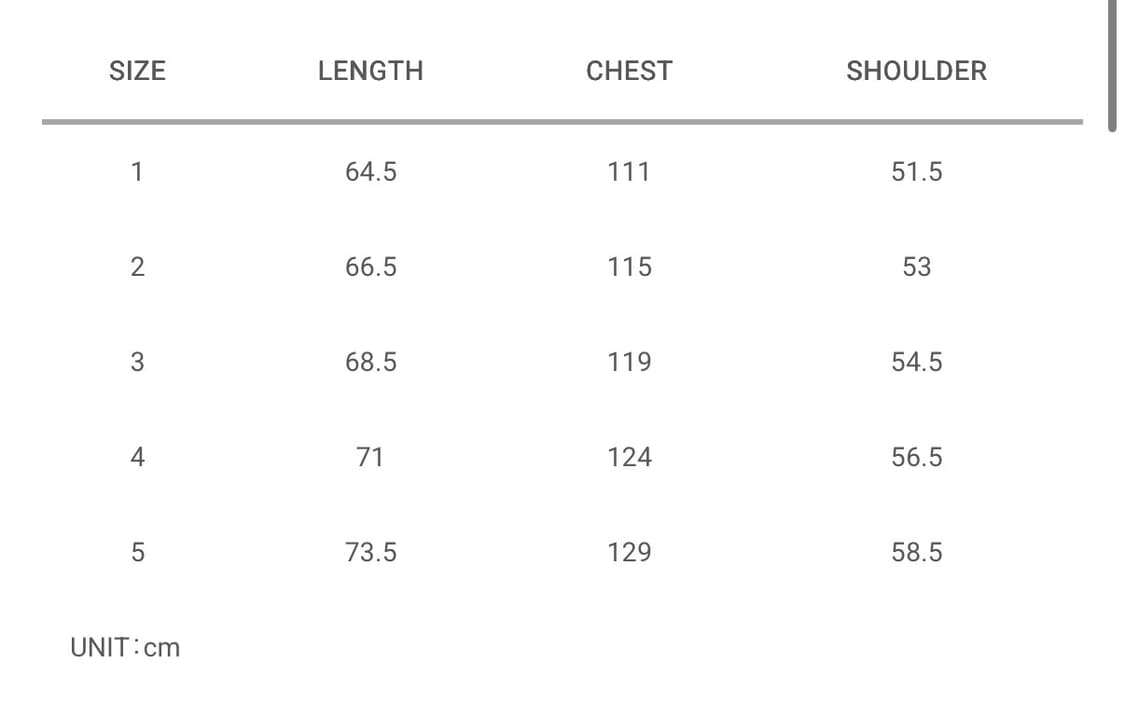Click the SIZE column header

click(137, 71)
